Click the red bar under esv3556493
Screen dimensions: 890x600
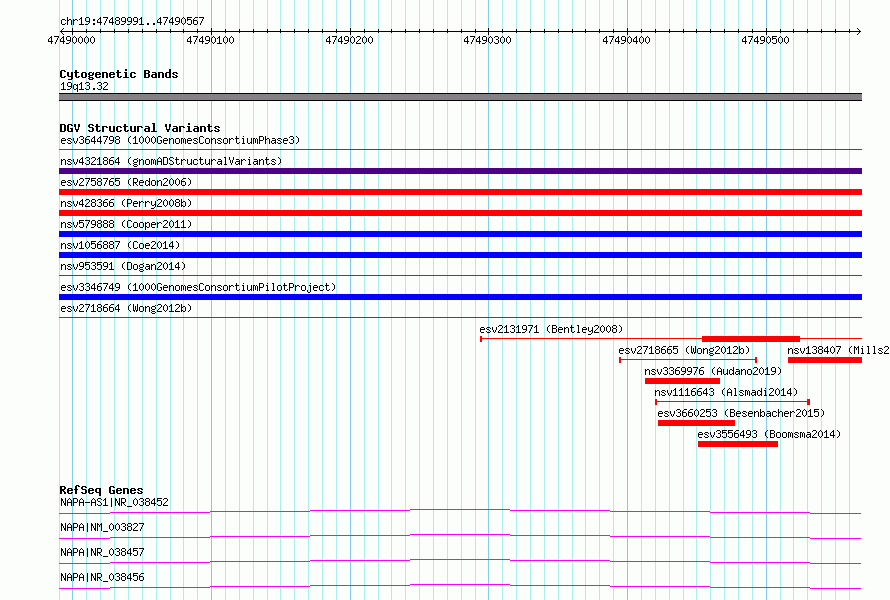pos(738,444)
